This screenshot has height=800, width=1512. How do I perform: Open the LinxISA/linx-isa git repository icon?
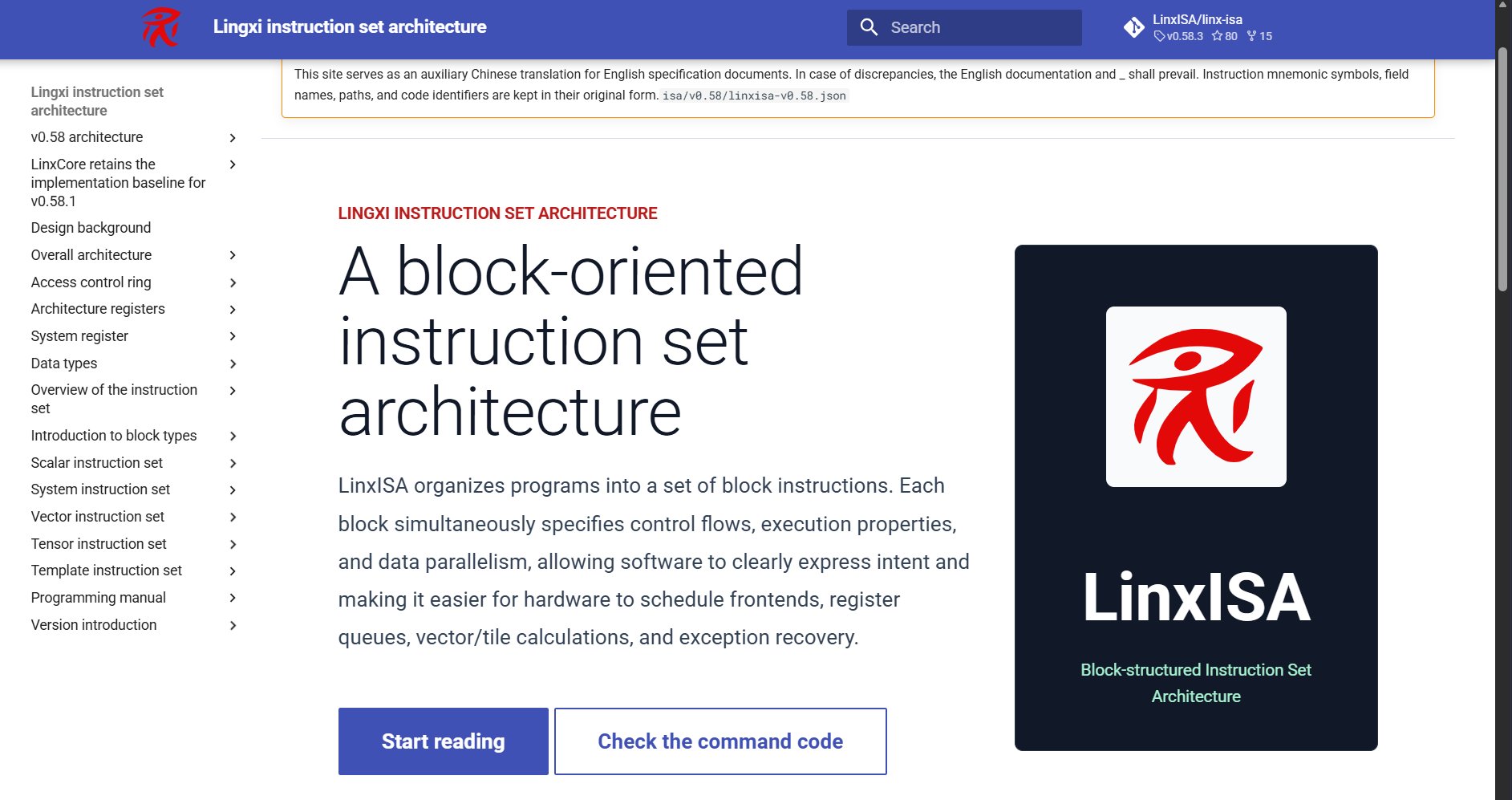1133,27
